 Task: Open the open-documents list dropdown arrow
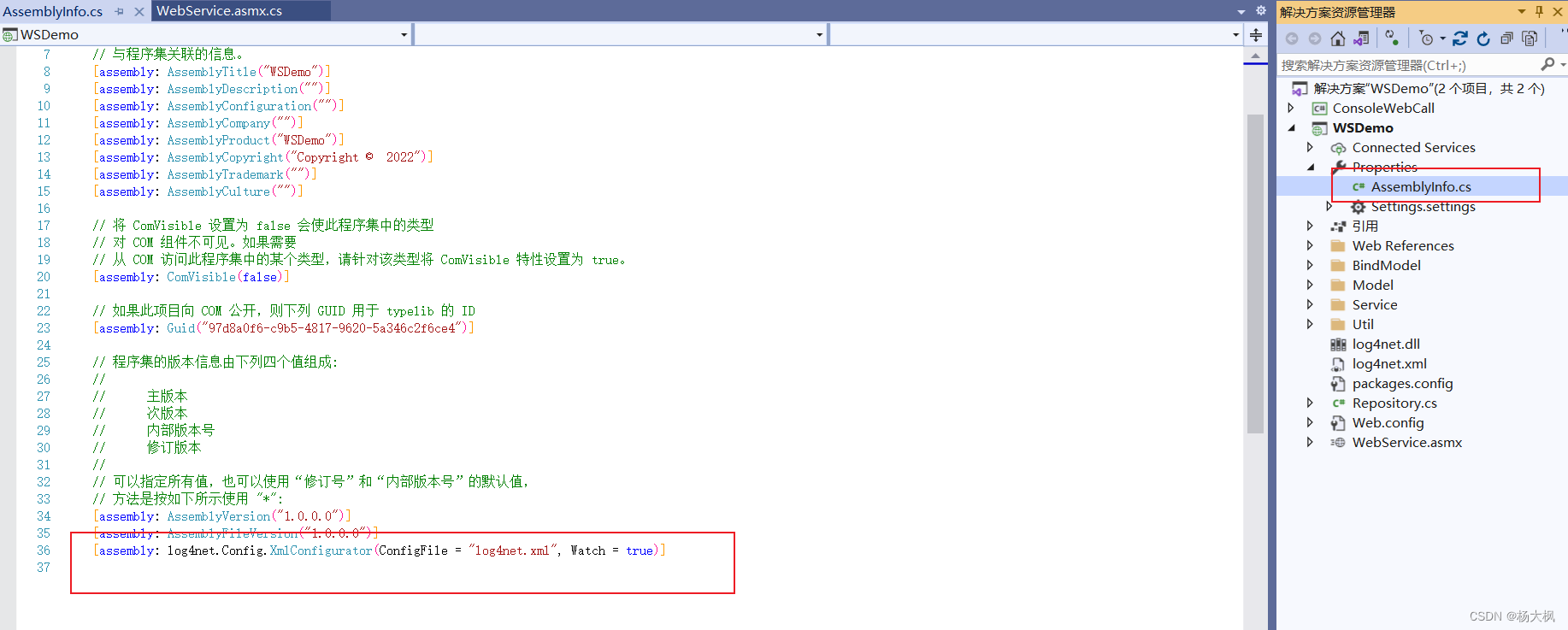1241,11
